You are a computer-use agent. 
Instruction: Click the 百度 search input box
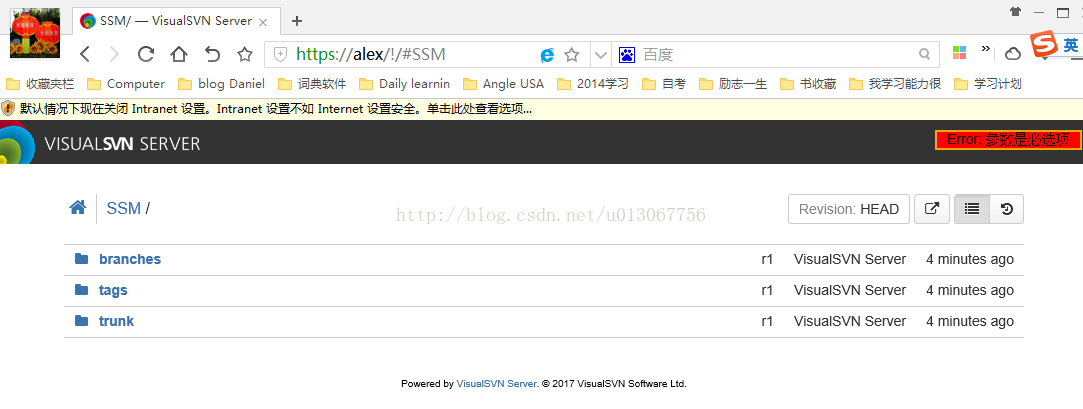pyautogui.click(x=777, y=55)
